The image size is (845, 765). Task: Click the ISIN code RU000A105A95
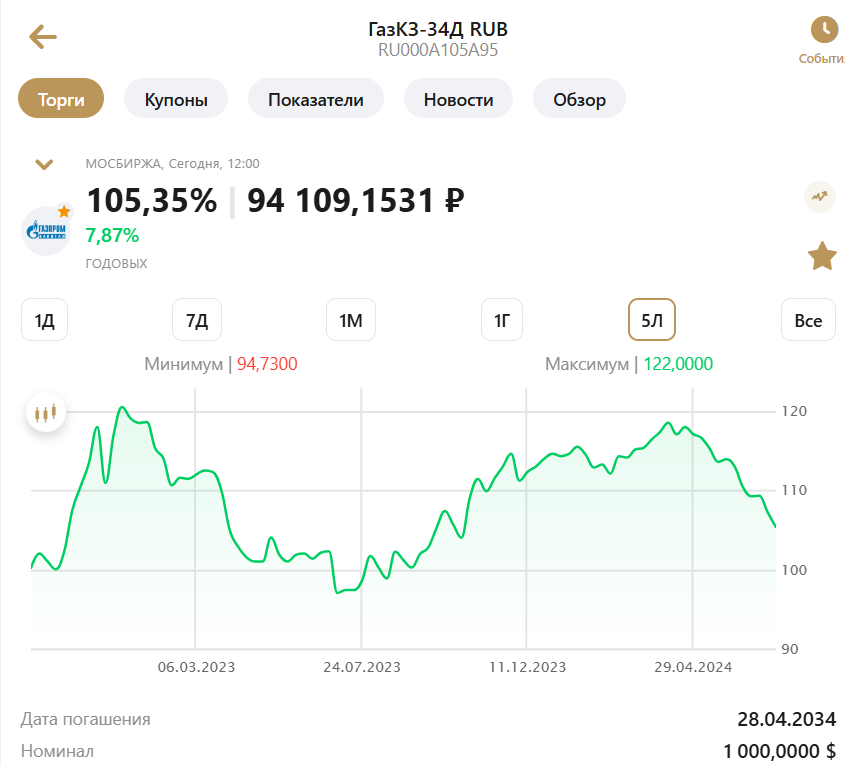tap(438, 50)
